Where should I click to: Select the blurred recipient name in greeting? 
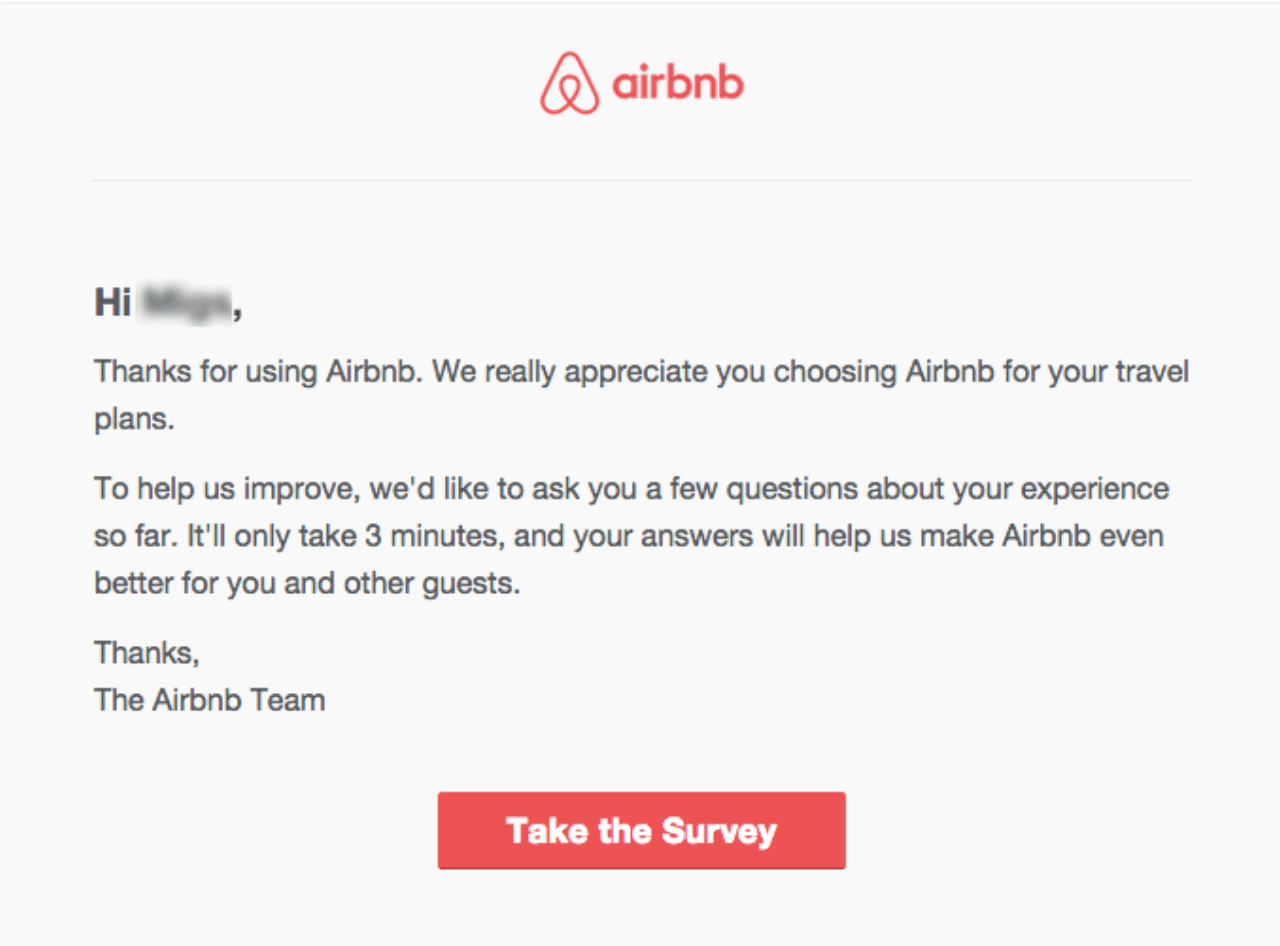tap(186, 302)
